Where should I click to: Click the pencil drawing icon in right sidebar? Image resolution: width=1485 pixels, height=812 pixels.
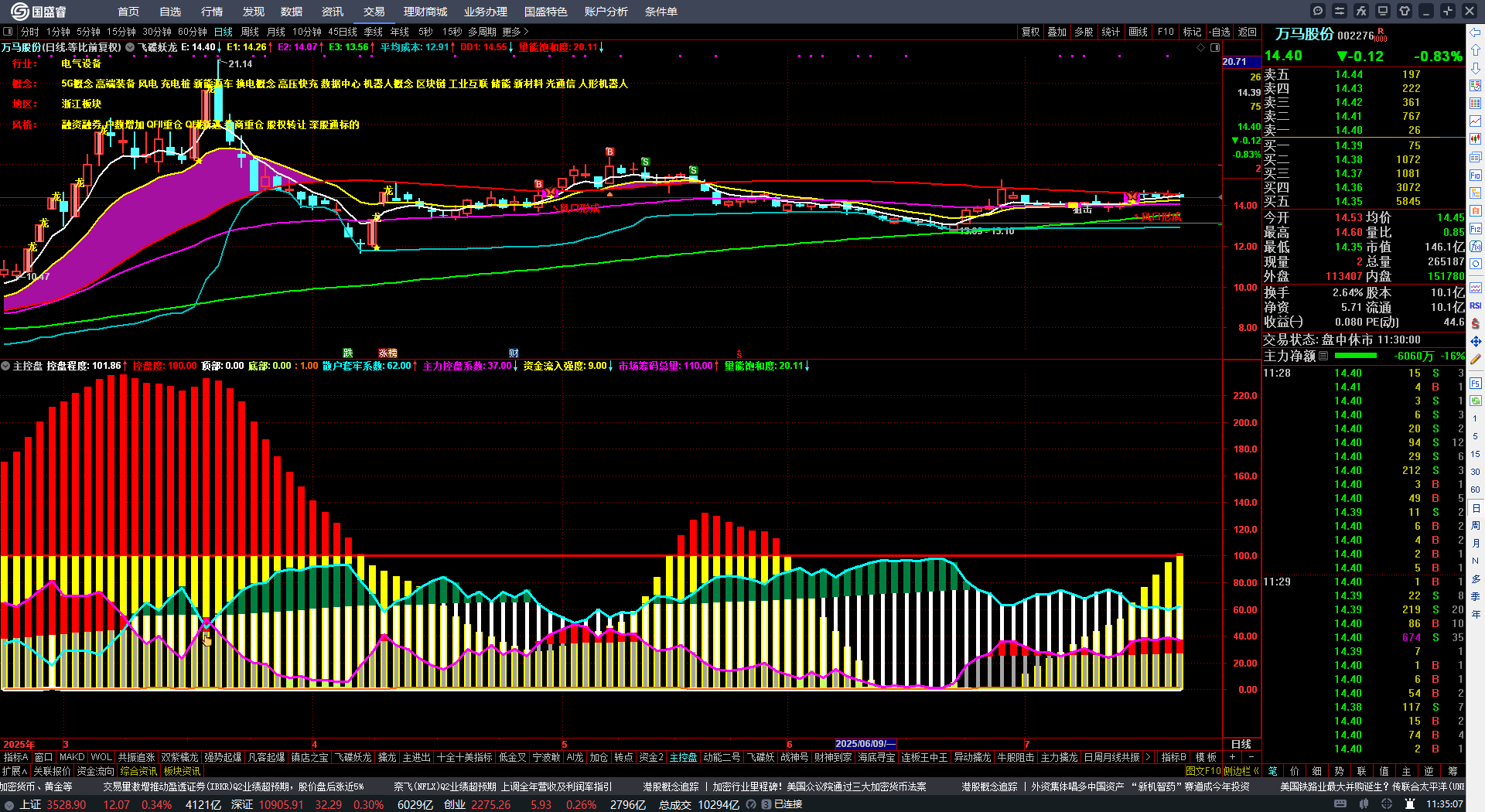(x=1476, y=359)
